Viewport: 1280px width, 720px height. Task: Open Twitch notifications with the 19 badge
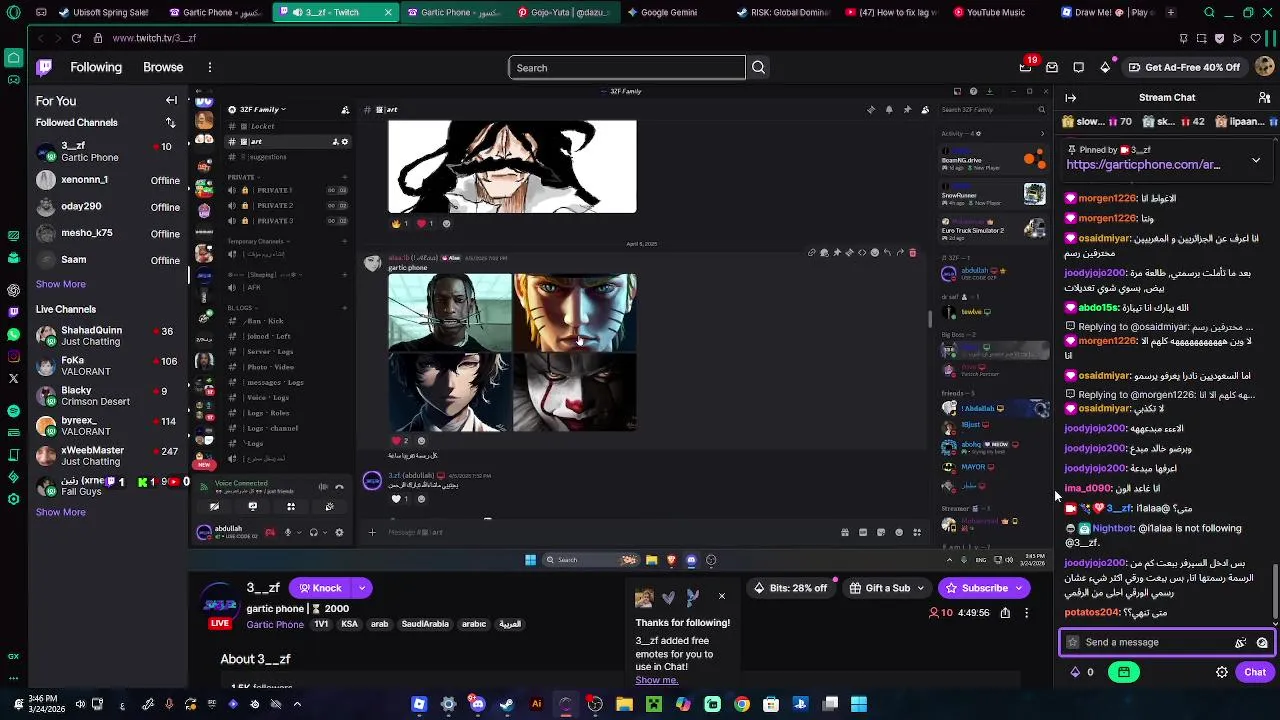click(1025, 67)
